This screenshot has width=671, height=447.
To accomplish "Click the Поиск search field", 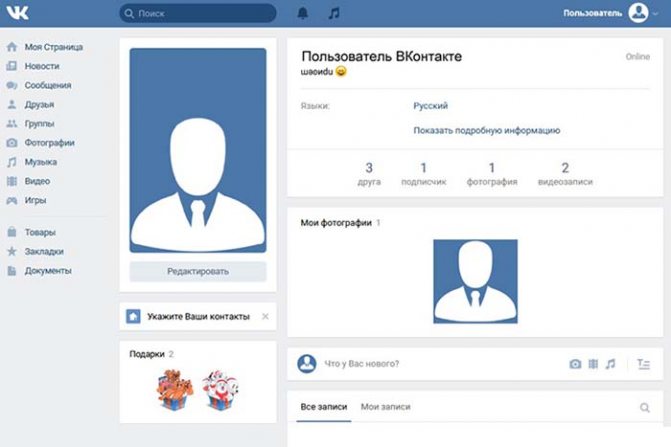I will point(198,13).
